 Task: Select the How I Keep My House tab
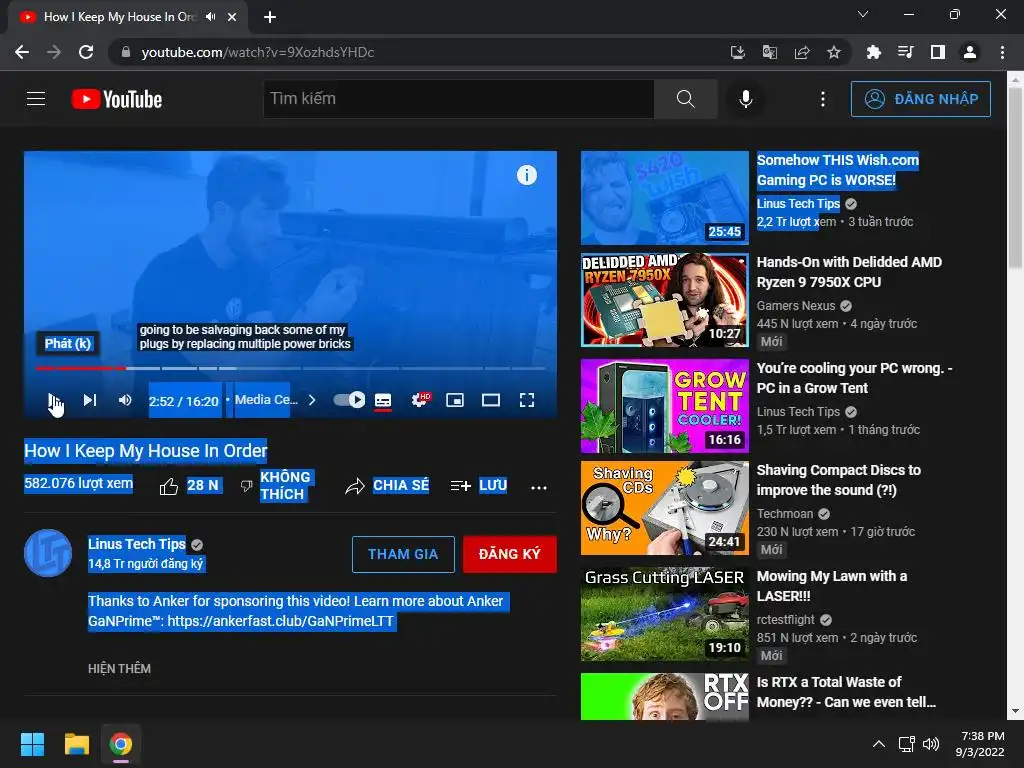[120, 17]
